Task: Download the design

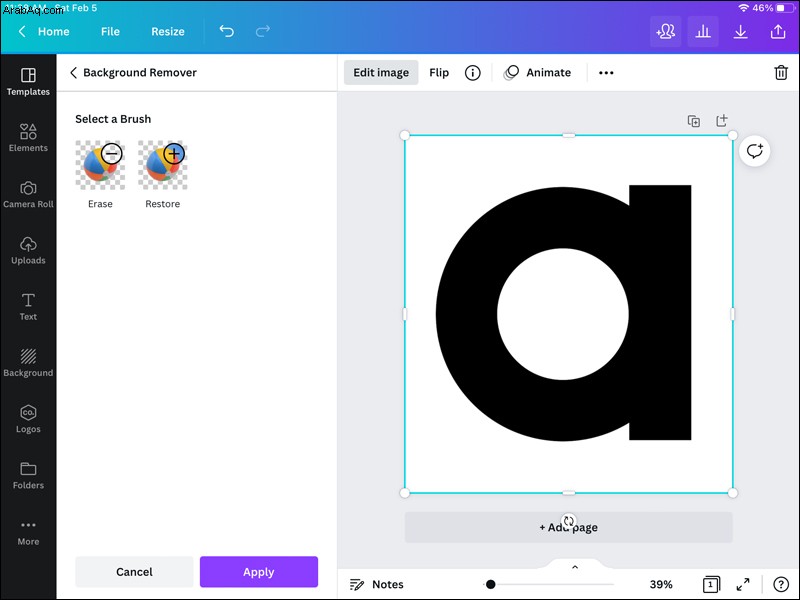Action: click(740, 32)
